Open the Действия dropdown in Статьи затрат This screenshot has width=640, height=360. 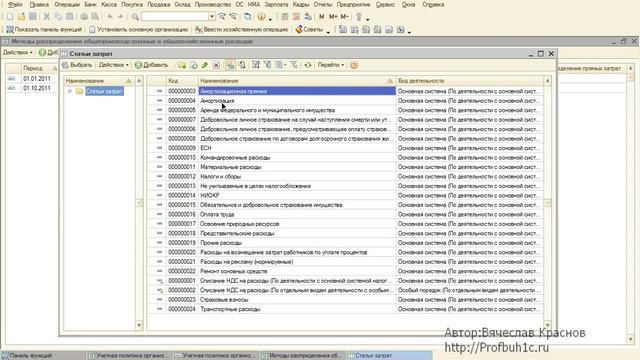(x=113, y=65)
